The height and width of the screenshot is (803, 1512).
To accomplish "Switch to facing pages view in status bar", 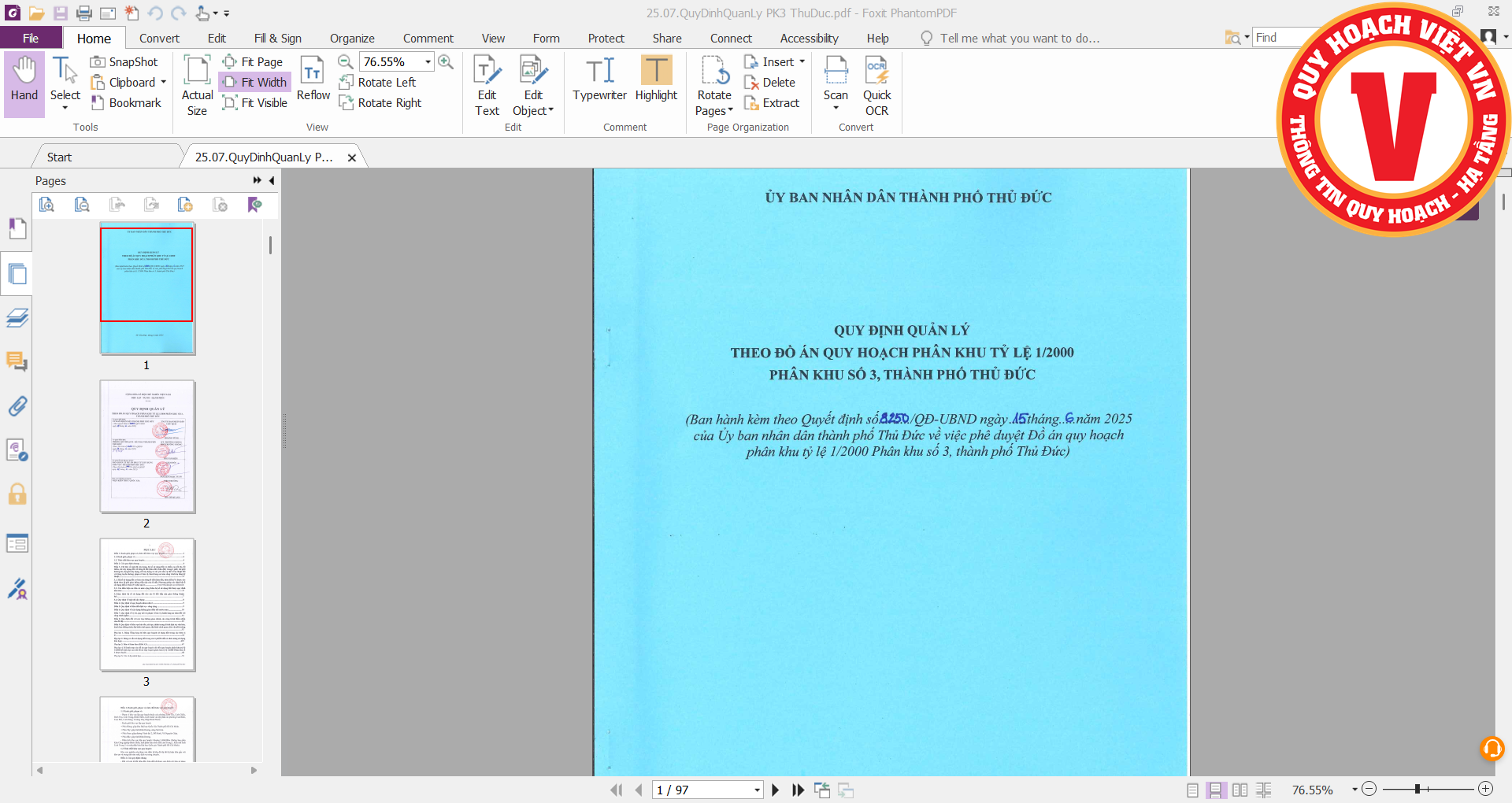I will pyautogui.click(x=1240, y=790).
